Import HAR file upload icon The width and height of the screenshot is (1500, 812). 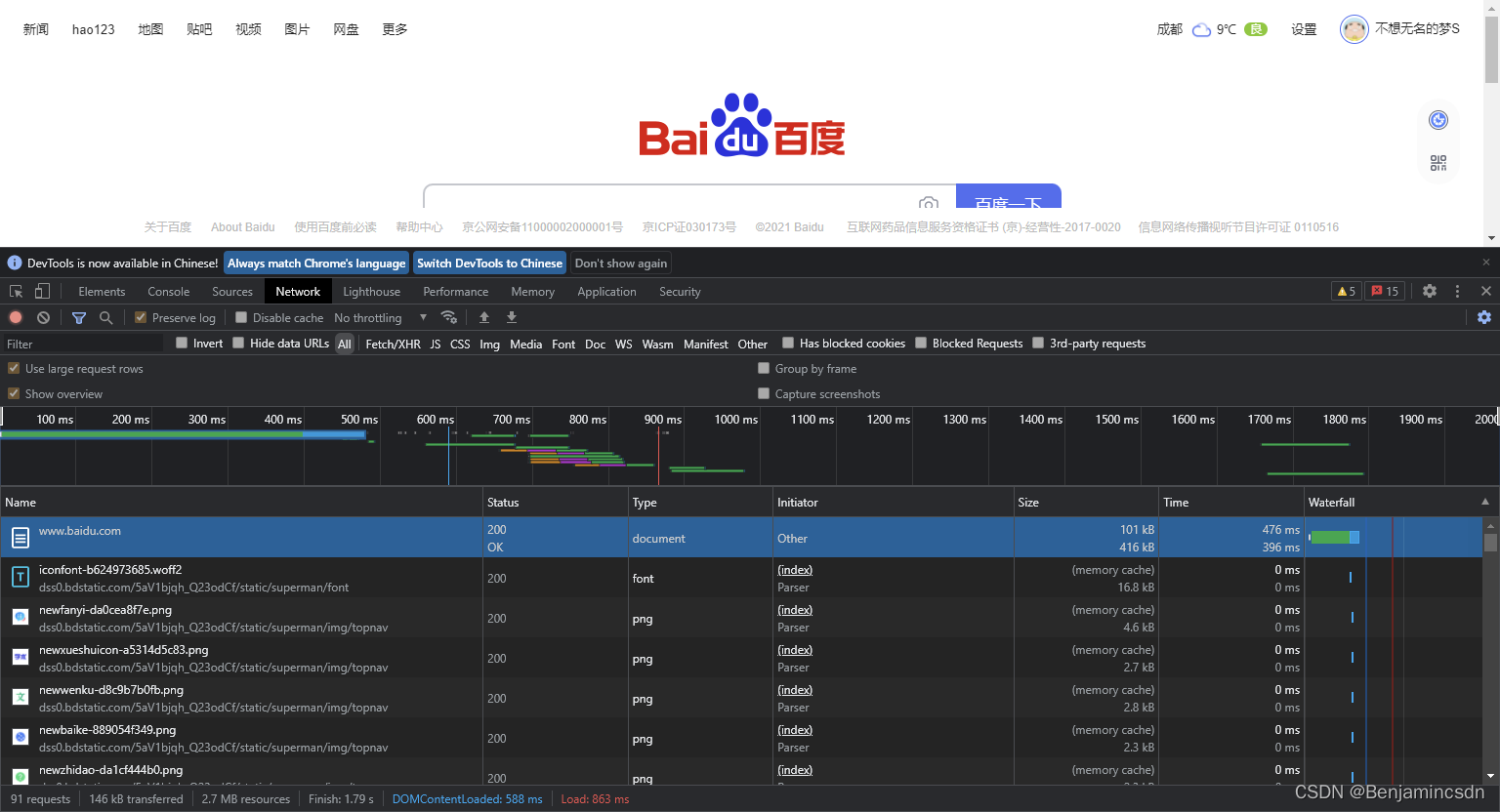click(484, 317)
